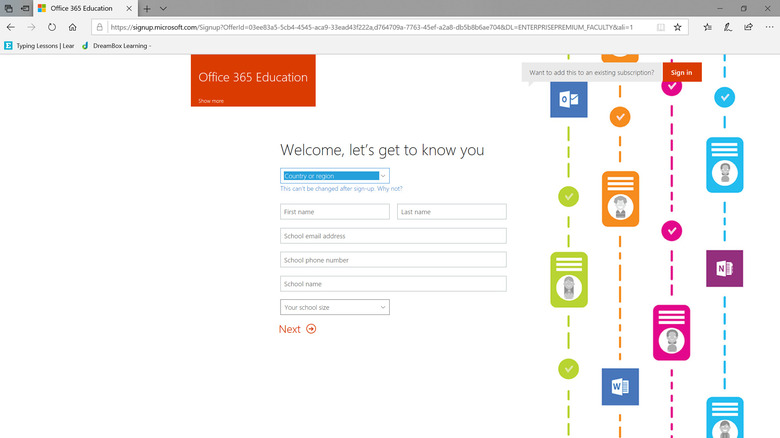Image resolution: width=780 pixels, height=438 pixels.
Task: Open the Country or region dropdown
Action: 334,176
